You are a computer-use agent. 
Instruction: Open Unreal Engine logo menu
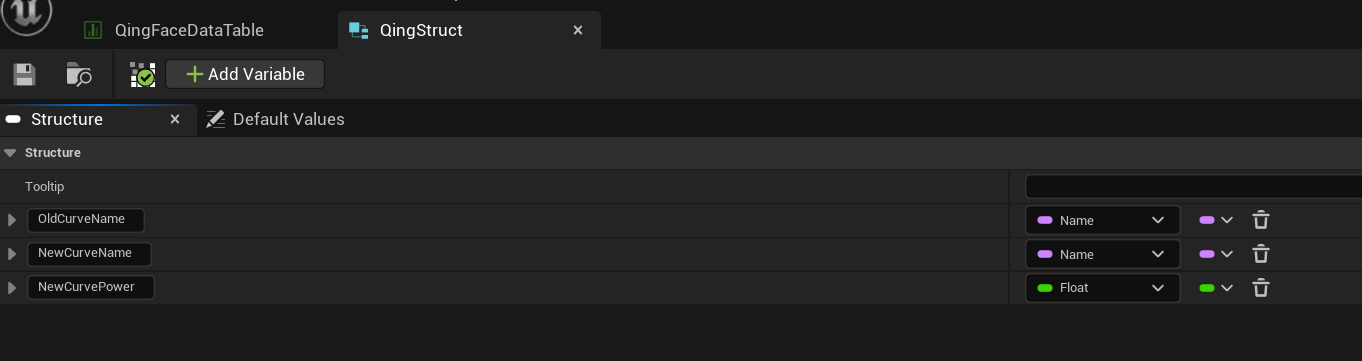27,14
